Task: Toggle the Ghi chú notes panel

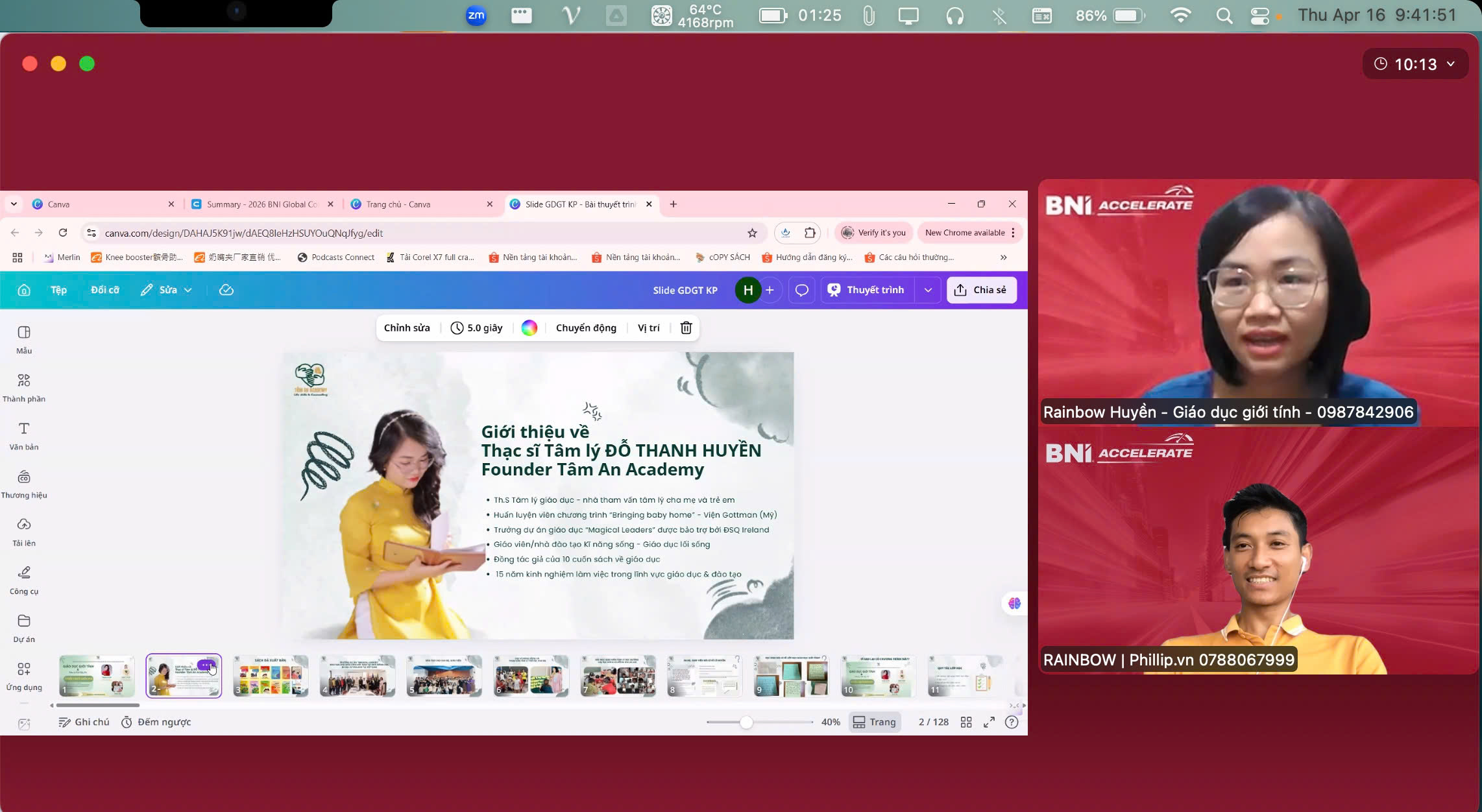Action: coord(84,722)
